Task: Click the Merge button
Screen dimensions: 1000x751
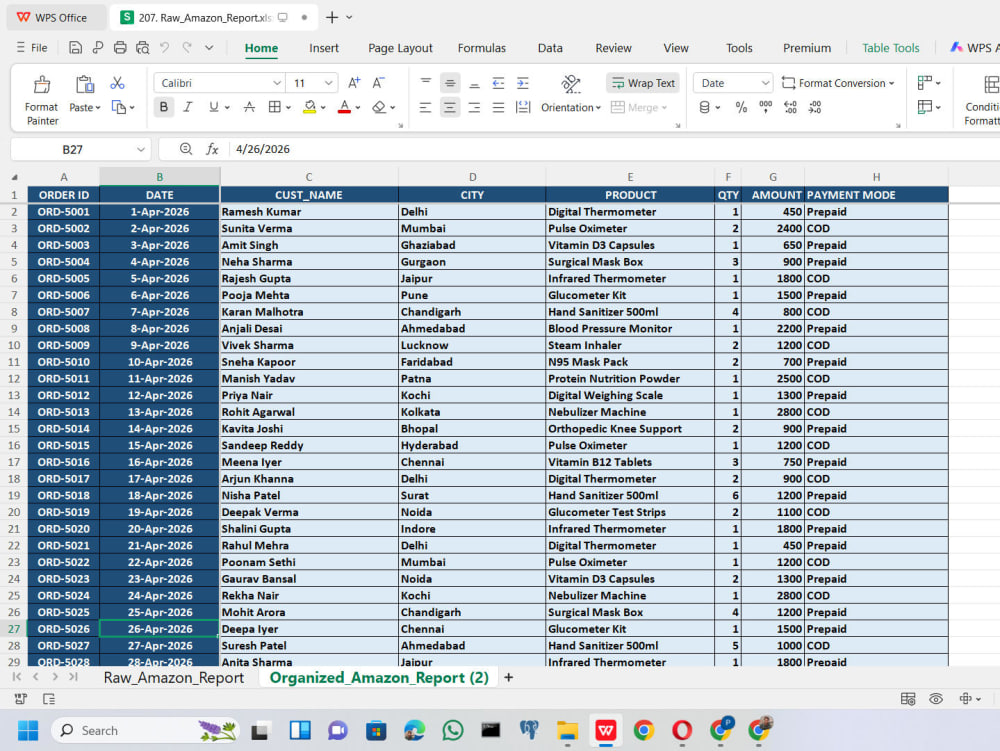Action: (638, 107)
